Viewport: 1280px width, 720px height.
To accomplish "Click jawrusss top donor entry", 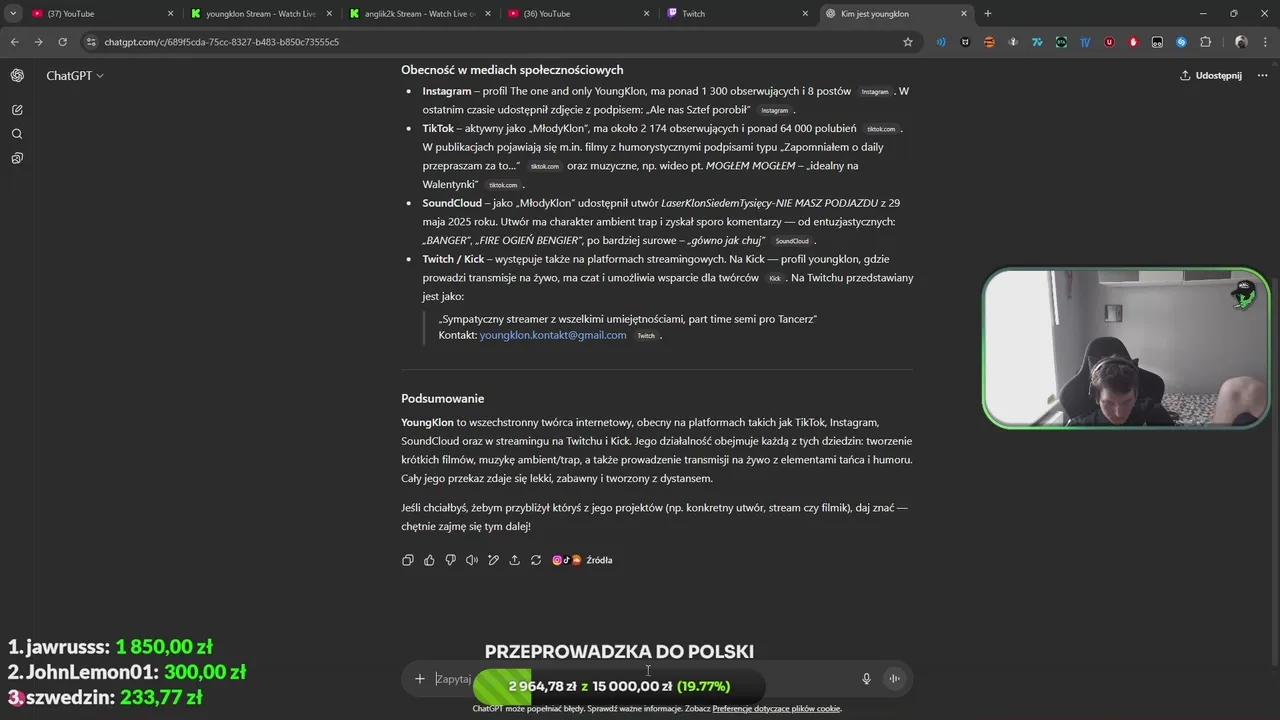I will point(110,647).
